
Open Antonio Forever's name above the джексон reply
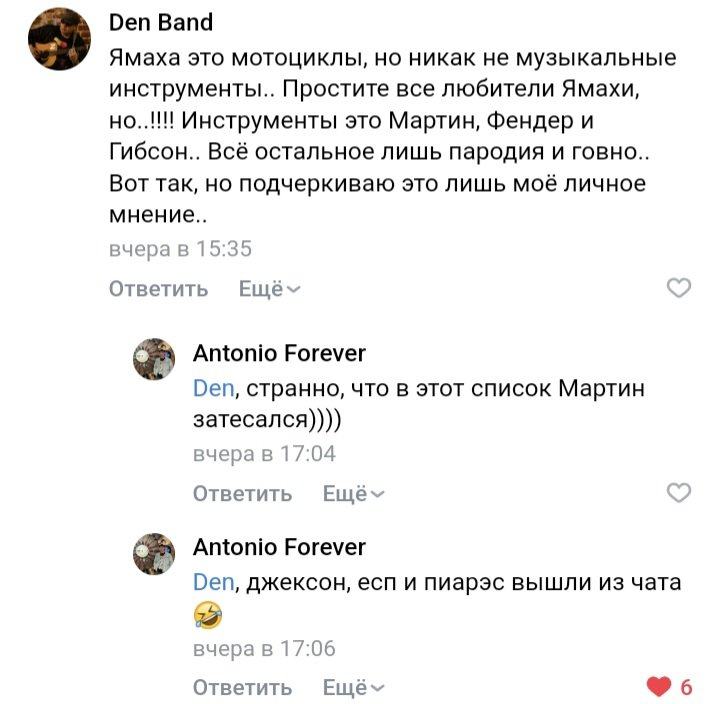point(279,547)
